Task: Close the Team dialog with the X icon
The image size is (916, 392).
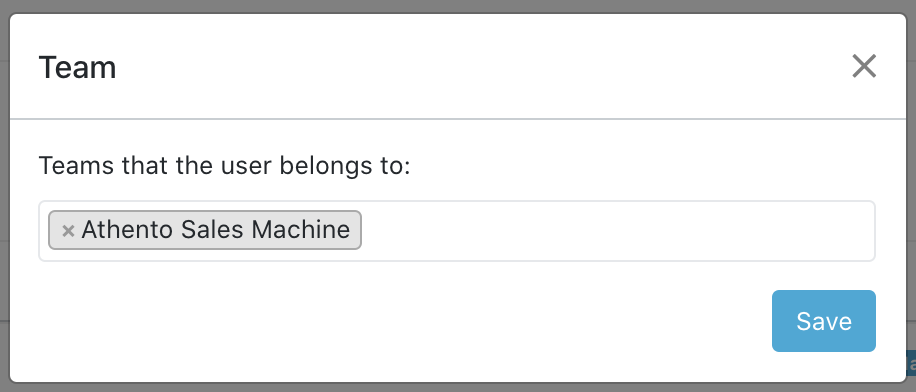Action: tap(864, 66)
